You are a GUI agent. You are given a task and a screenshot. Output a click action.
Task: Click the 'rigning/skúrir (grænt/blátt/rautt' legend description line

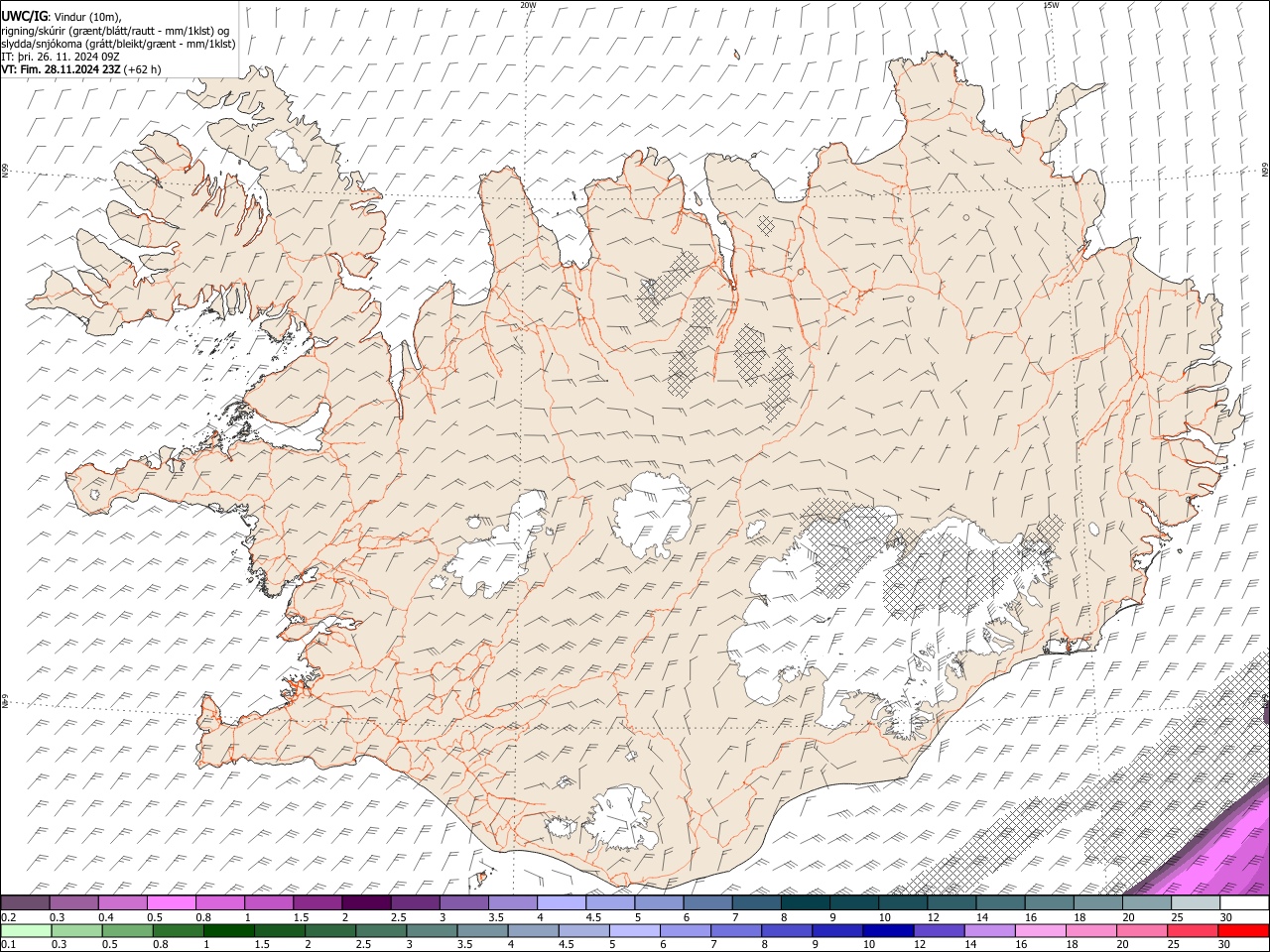(x=117, y=31)
